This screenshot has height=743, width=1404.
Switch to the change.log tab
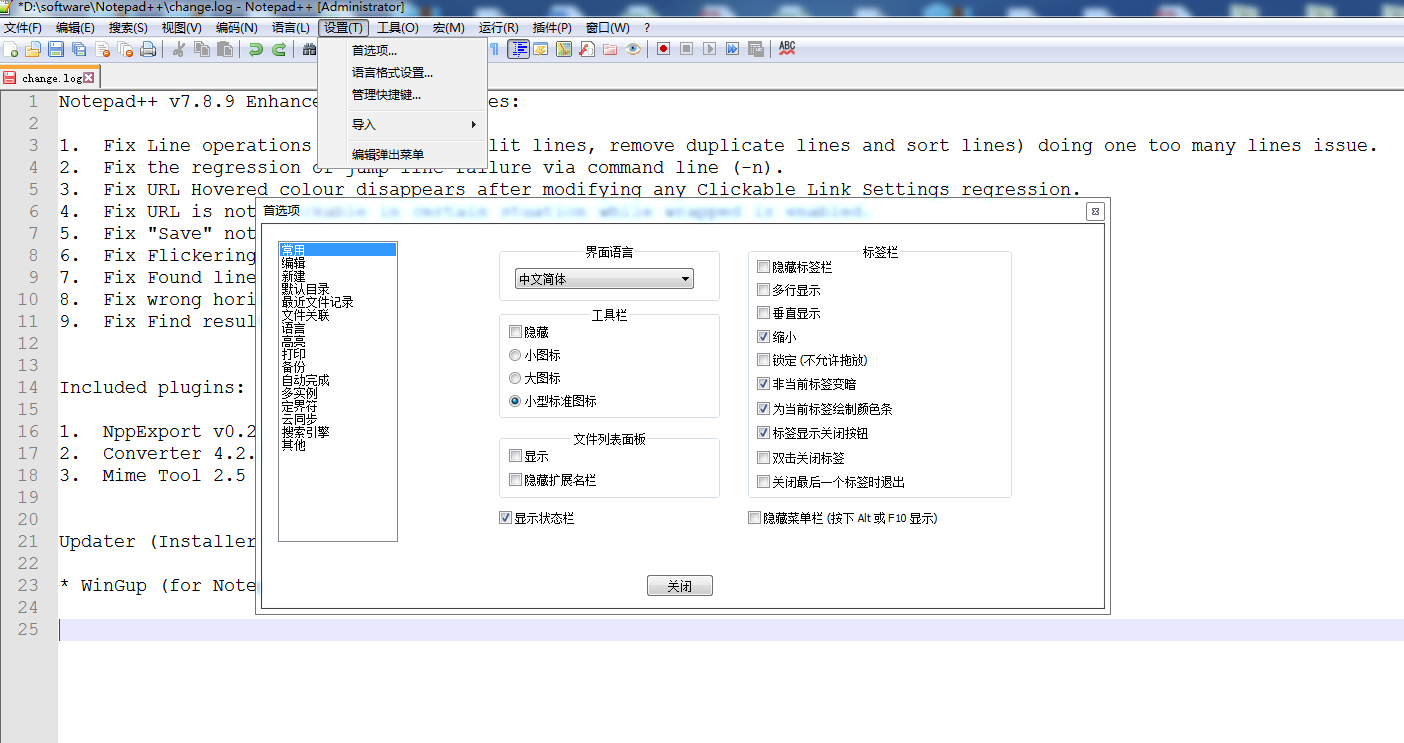coord(51,78)
